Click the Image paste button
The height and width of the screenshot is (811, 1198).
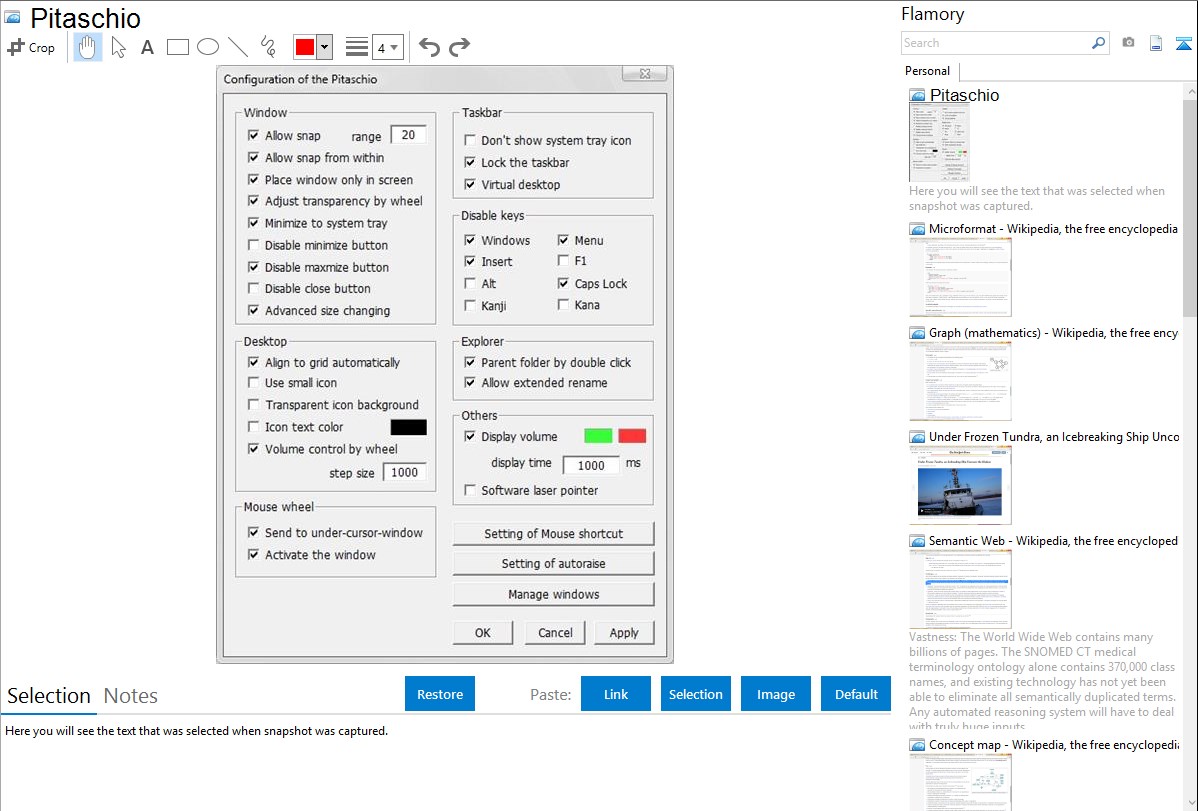pyautogui.click(x=775, y=694)
